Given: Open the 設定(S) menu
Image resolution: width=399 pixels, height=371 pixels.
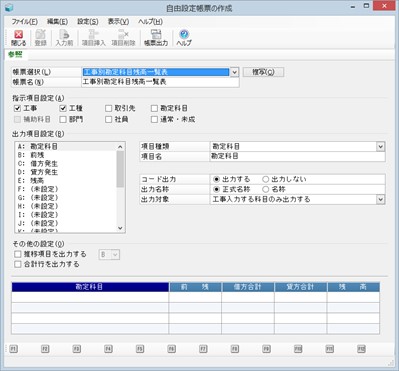Looking at the screenshot, I should point(88,22).
